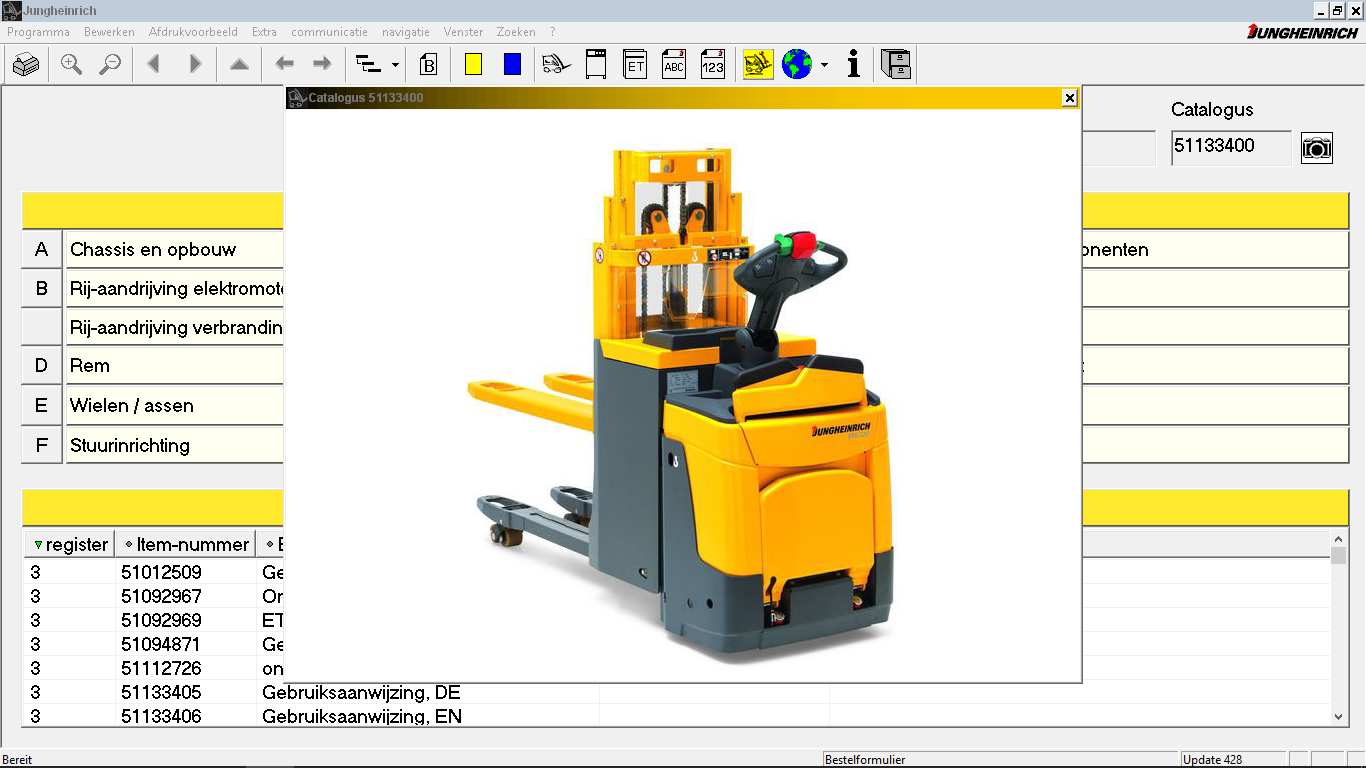1366x768 pixels.
Task: Click the ABC search document icon
Action: [674, 65]
